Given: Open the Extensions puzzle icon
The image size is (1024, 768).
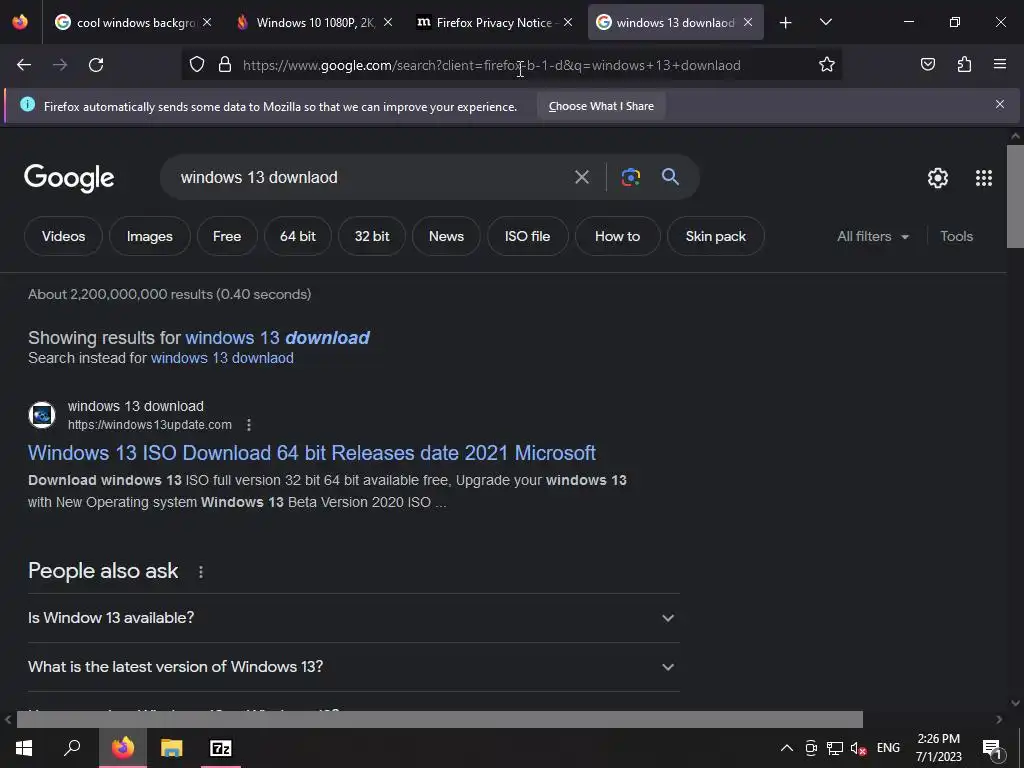Looking at the screenshot, I should (964, 65).
